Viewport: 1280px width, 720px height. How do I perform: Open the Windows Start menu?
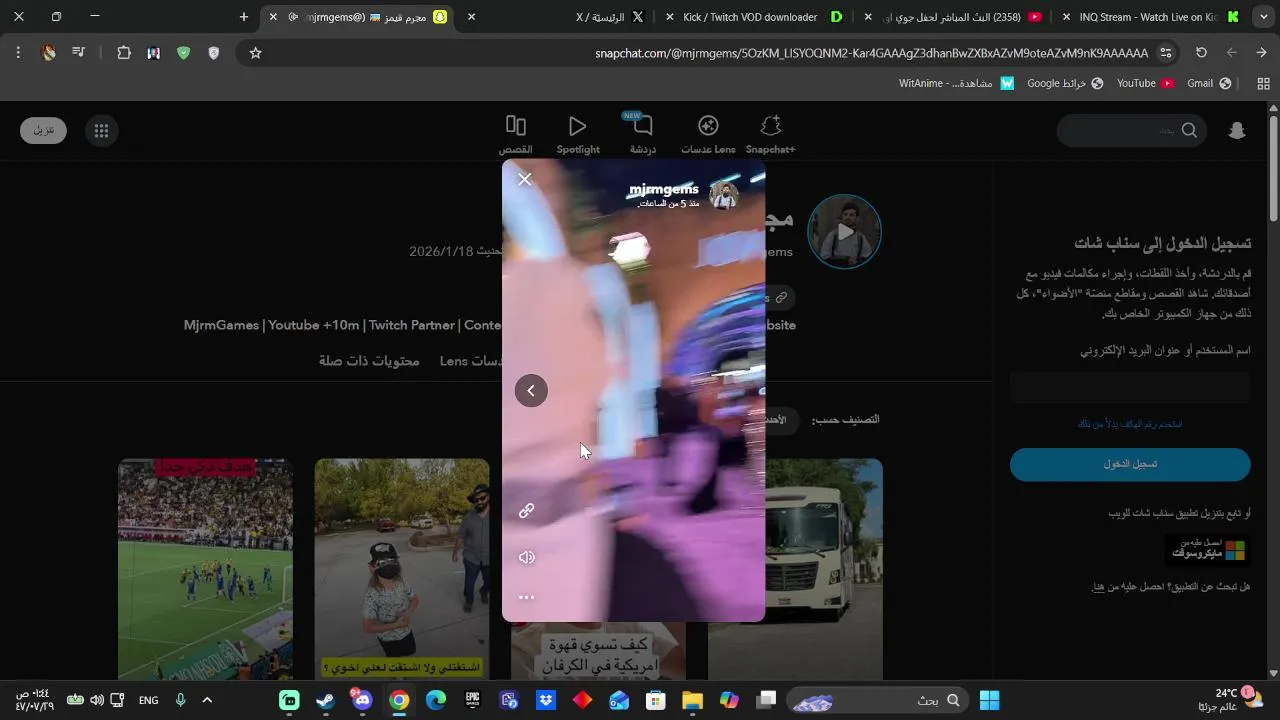click(x=989, y=700)
